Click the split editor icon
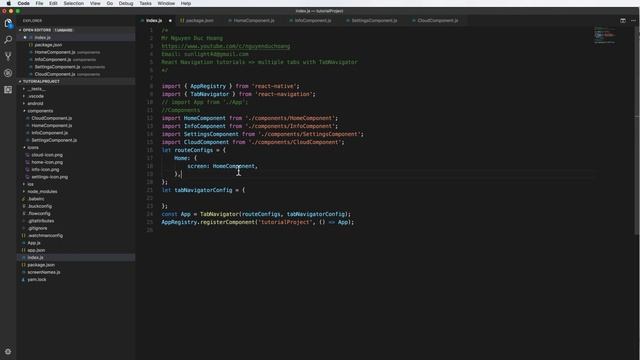Viewport: 640px width, 360px height. pos(623,20)
